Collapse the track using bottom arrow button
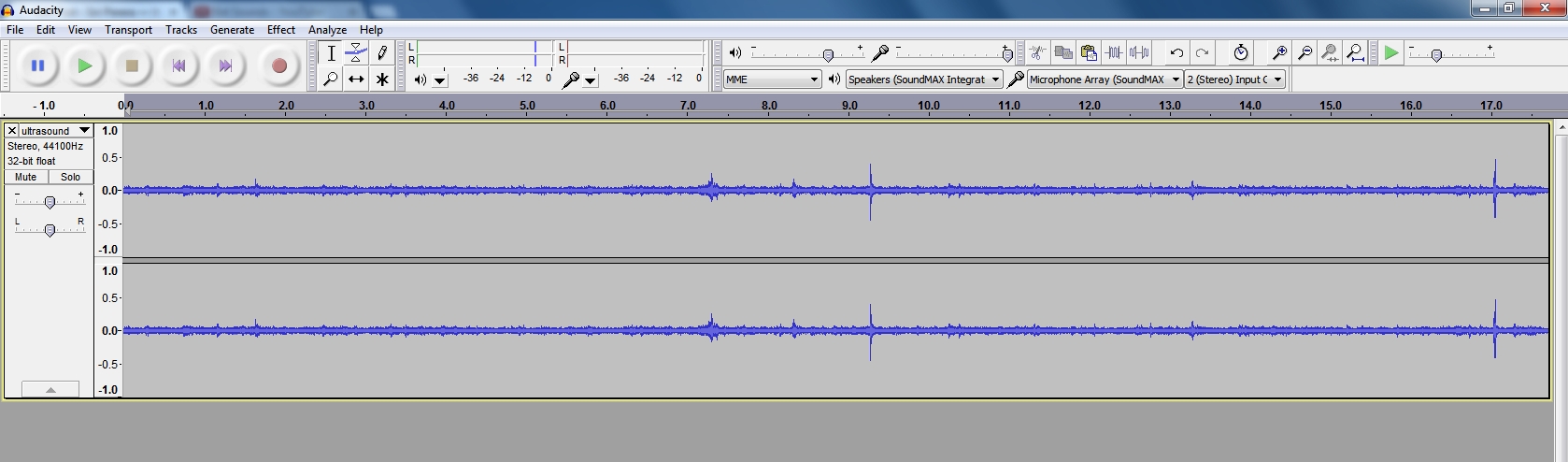The height and width of the screenshot is (462, 1568). click(x=50, y=389)
